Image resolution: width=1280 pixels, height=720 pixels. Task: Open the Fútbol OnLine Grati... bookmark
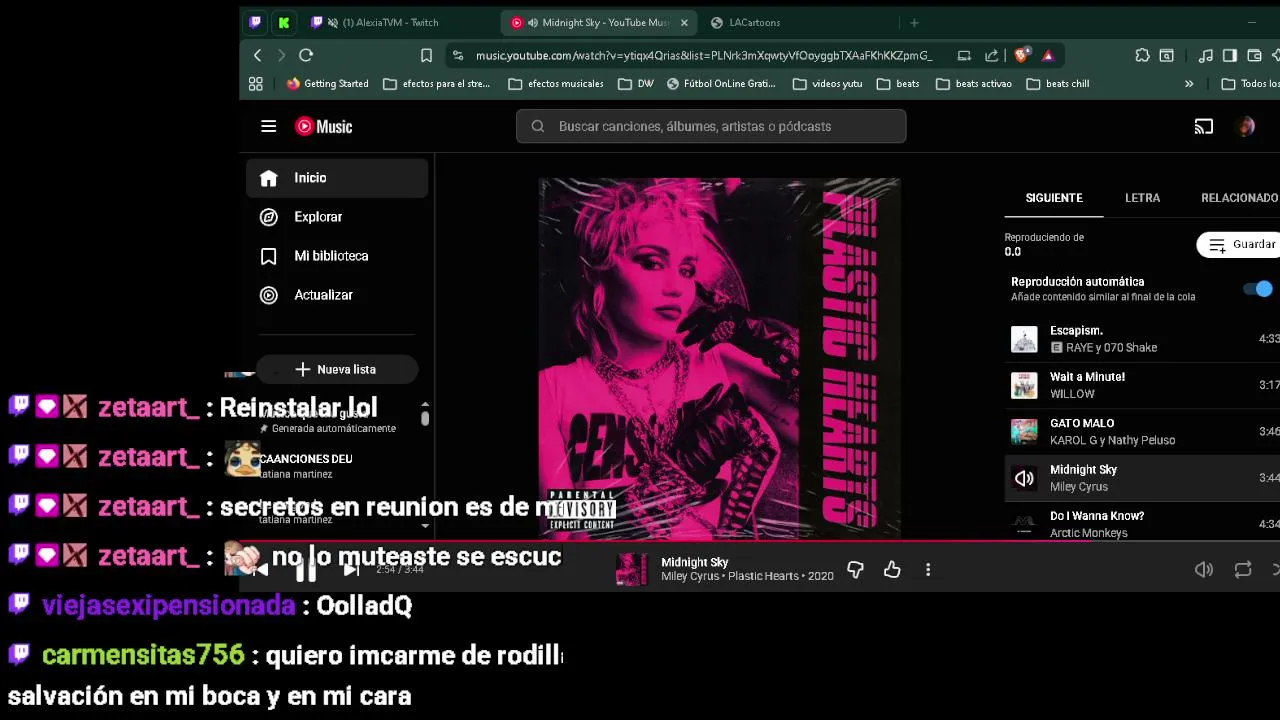pos(721,84)
